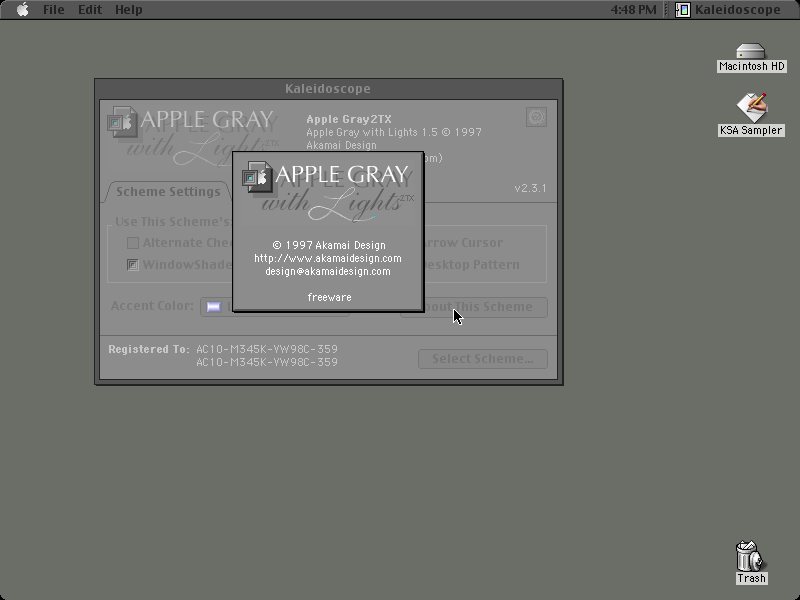Click the question mark help icon in Kaleidoscope window

(x=536, y=117)
